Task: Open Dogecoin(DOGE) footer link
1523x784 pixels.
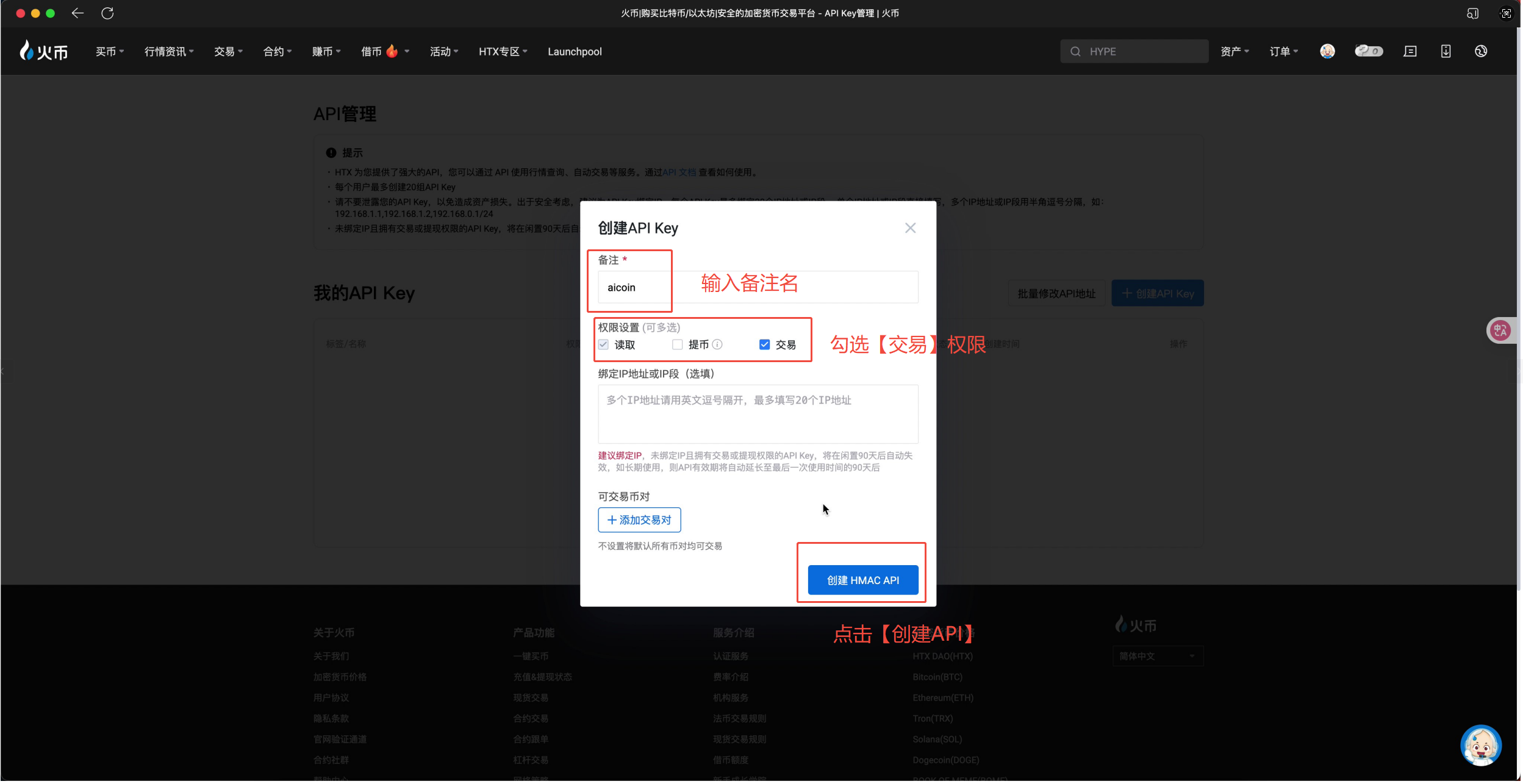Action: tap(946, 760)
